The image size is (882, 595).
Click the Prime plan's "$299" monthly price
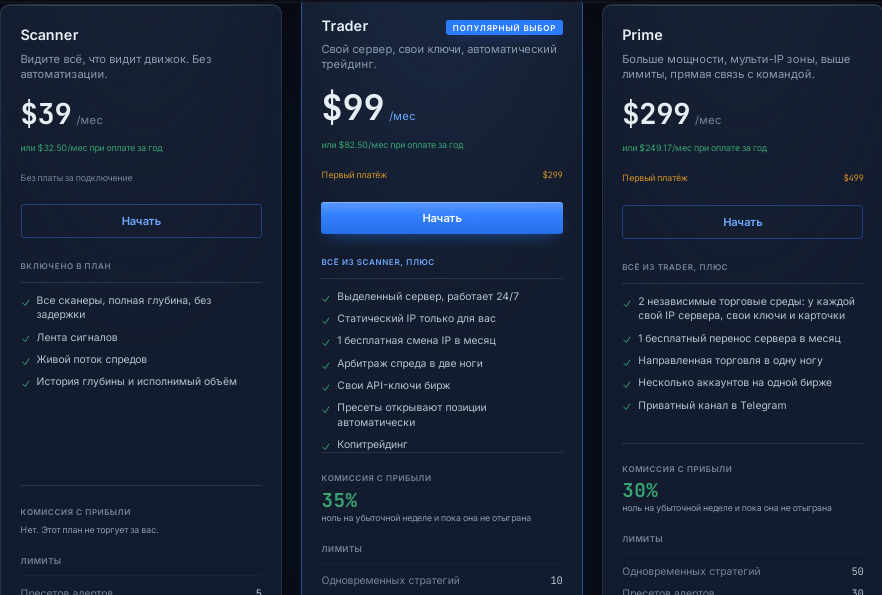click(656, 113)
